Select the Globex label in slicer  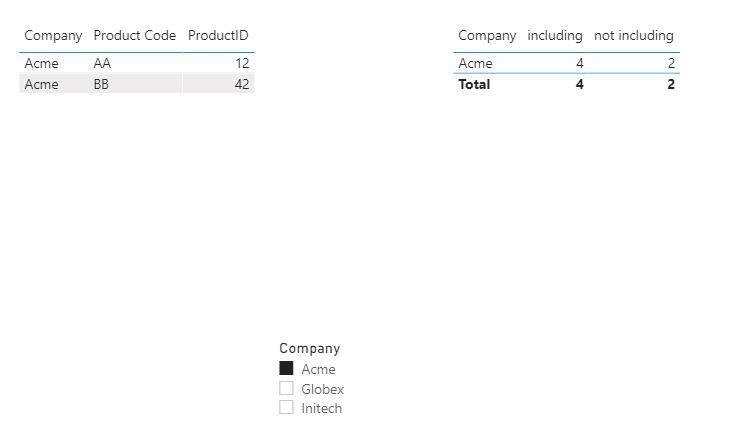[323, 389]
